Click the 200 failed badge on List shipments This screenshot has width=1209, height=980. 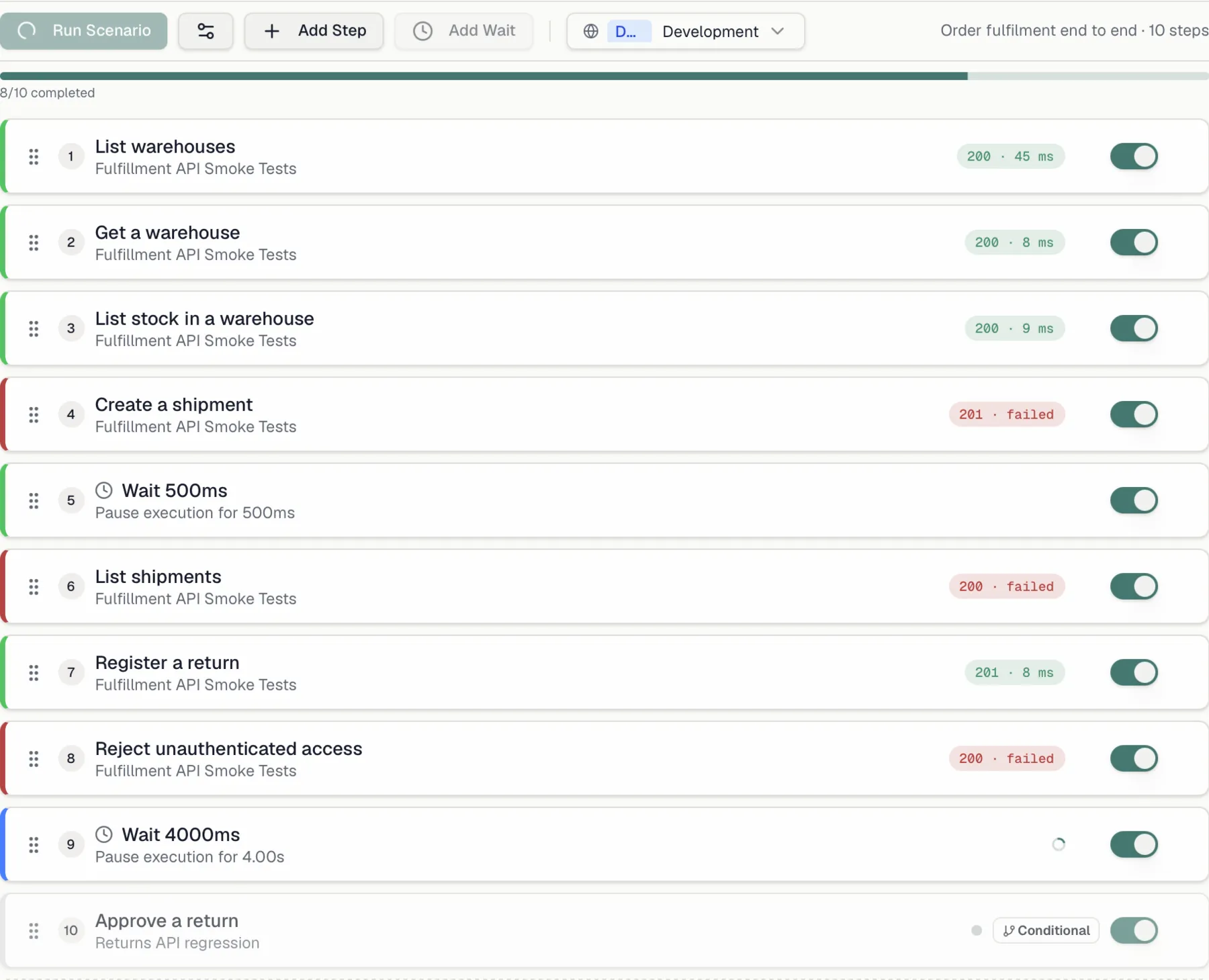coord(1007,586)
